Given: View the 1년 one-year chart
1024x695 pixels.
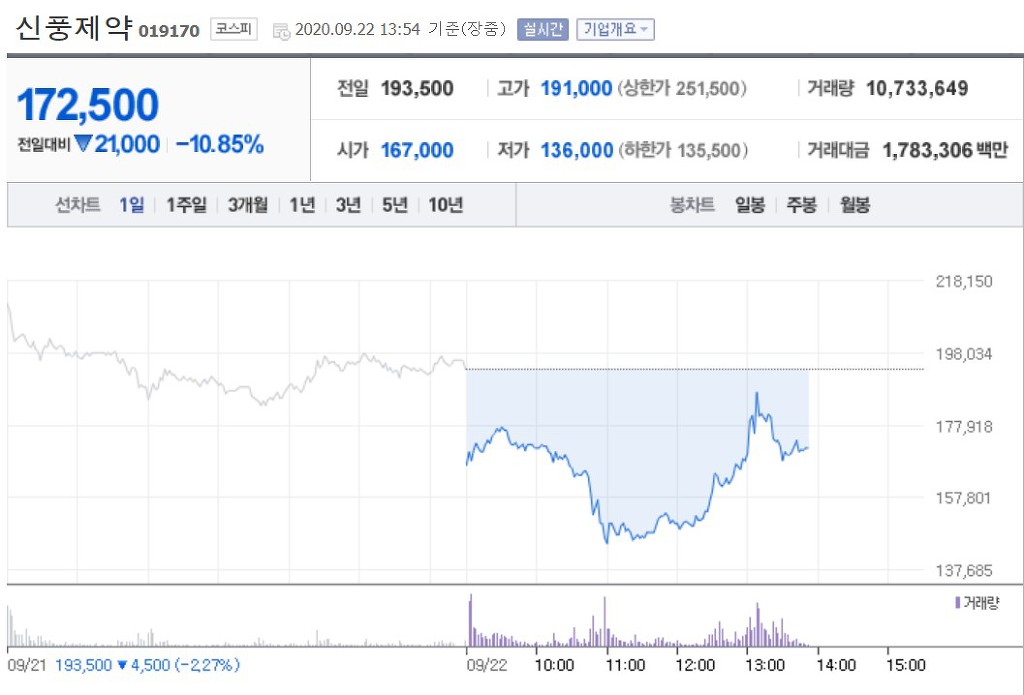Looking at the screenshot, I should tap(302, 204).
